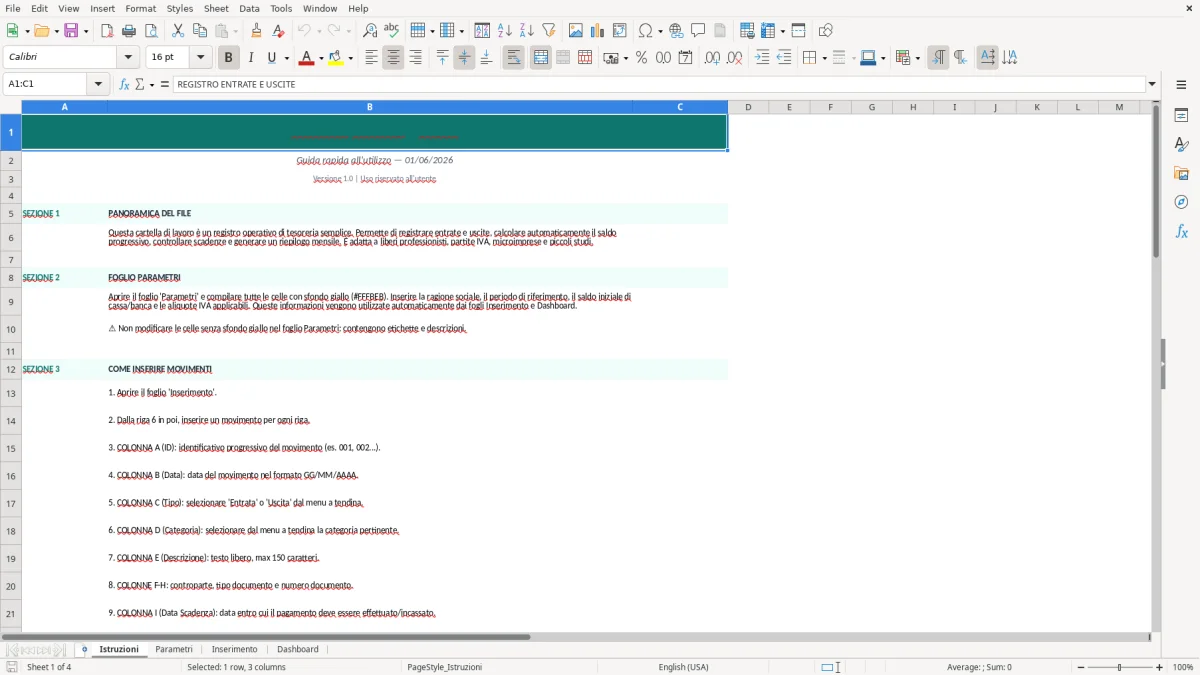Viewport: 1200px width, 675px height.
Task: Toggle Underline formatting
Action: pyautogui.click(x=272, y=58)
